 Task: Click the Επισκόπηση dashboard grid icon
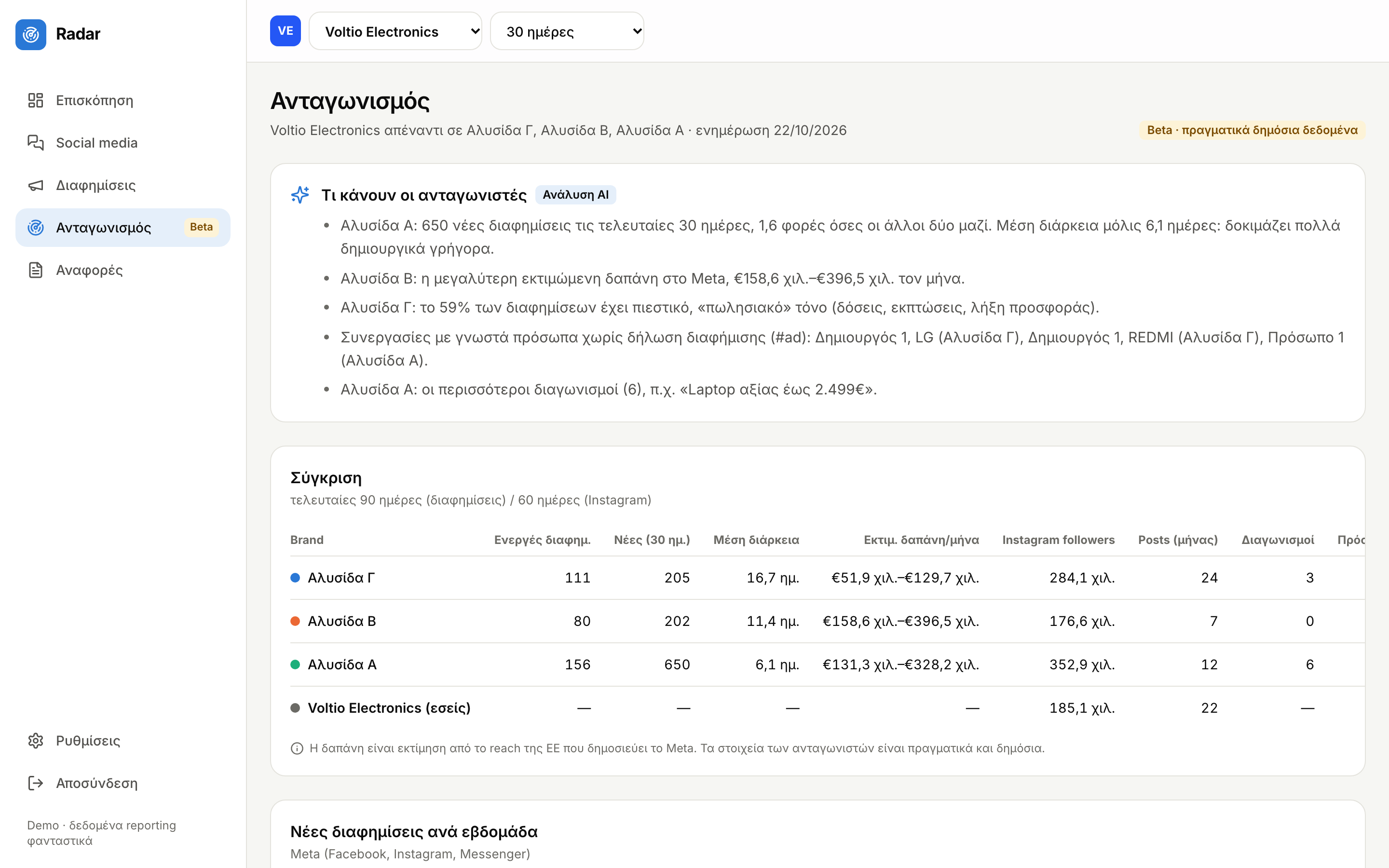pos(36,100)
